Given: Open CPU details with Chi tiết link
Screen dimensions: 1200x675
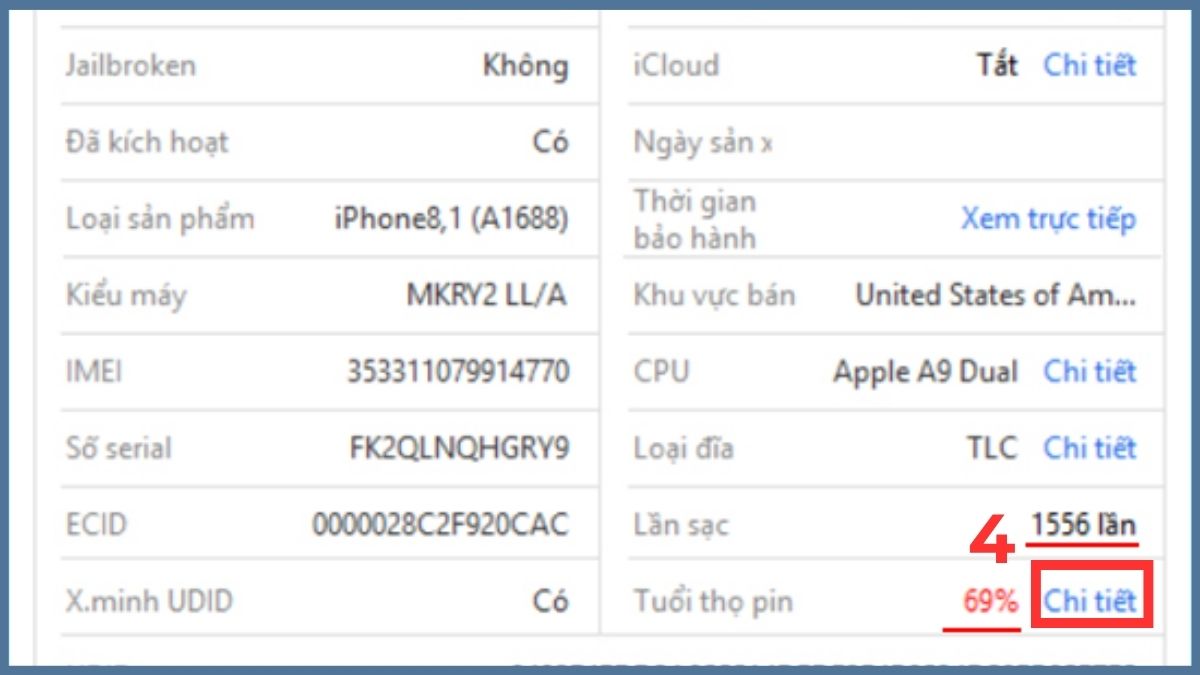Looking at the screenshot, I should 1090,371.
